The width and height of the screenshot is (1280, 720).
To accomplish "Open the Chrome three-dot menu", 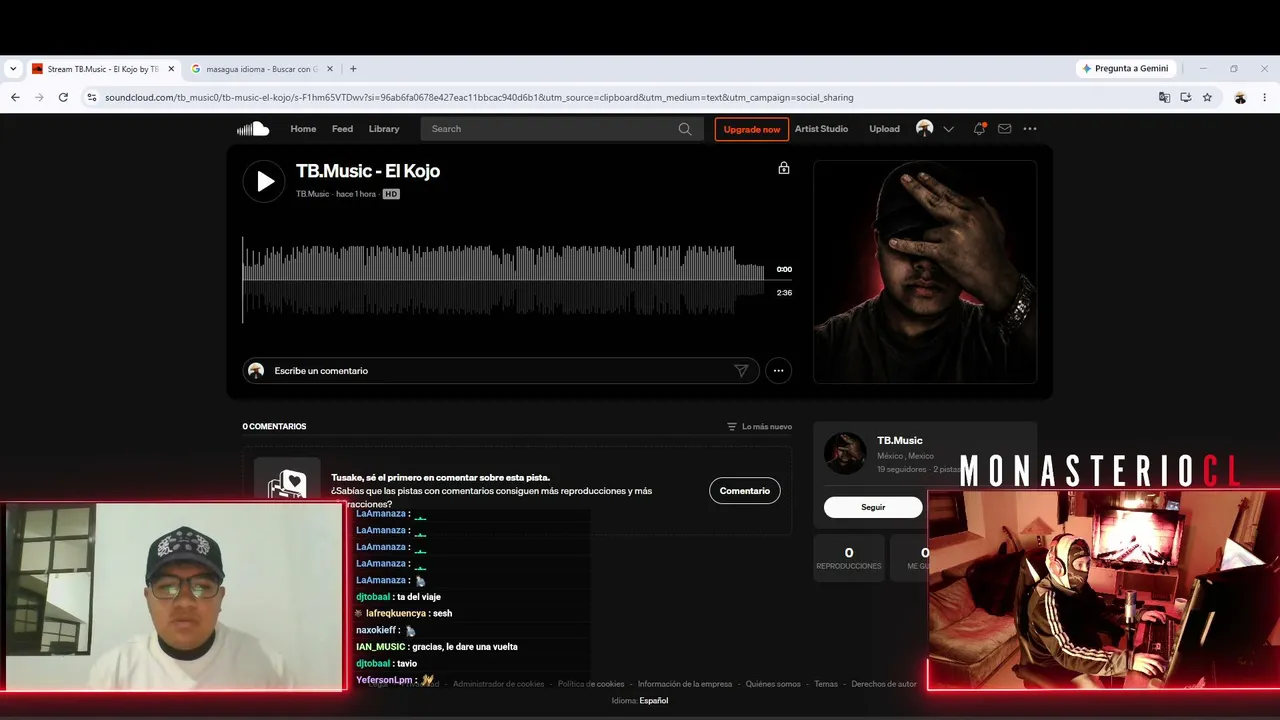I will pos(1265,97).
